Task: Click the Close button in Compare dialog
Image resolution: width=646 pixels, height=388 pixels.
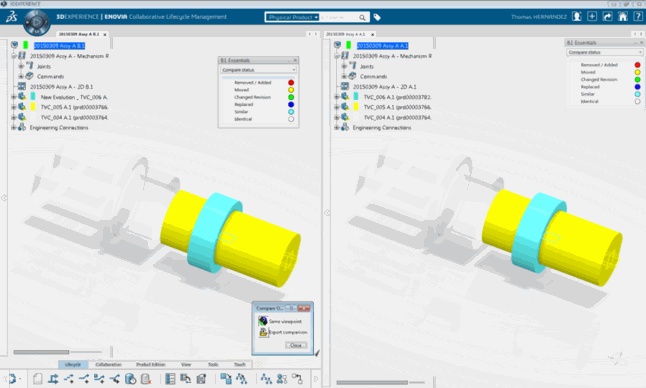Action: 296,345
